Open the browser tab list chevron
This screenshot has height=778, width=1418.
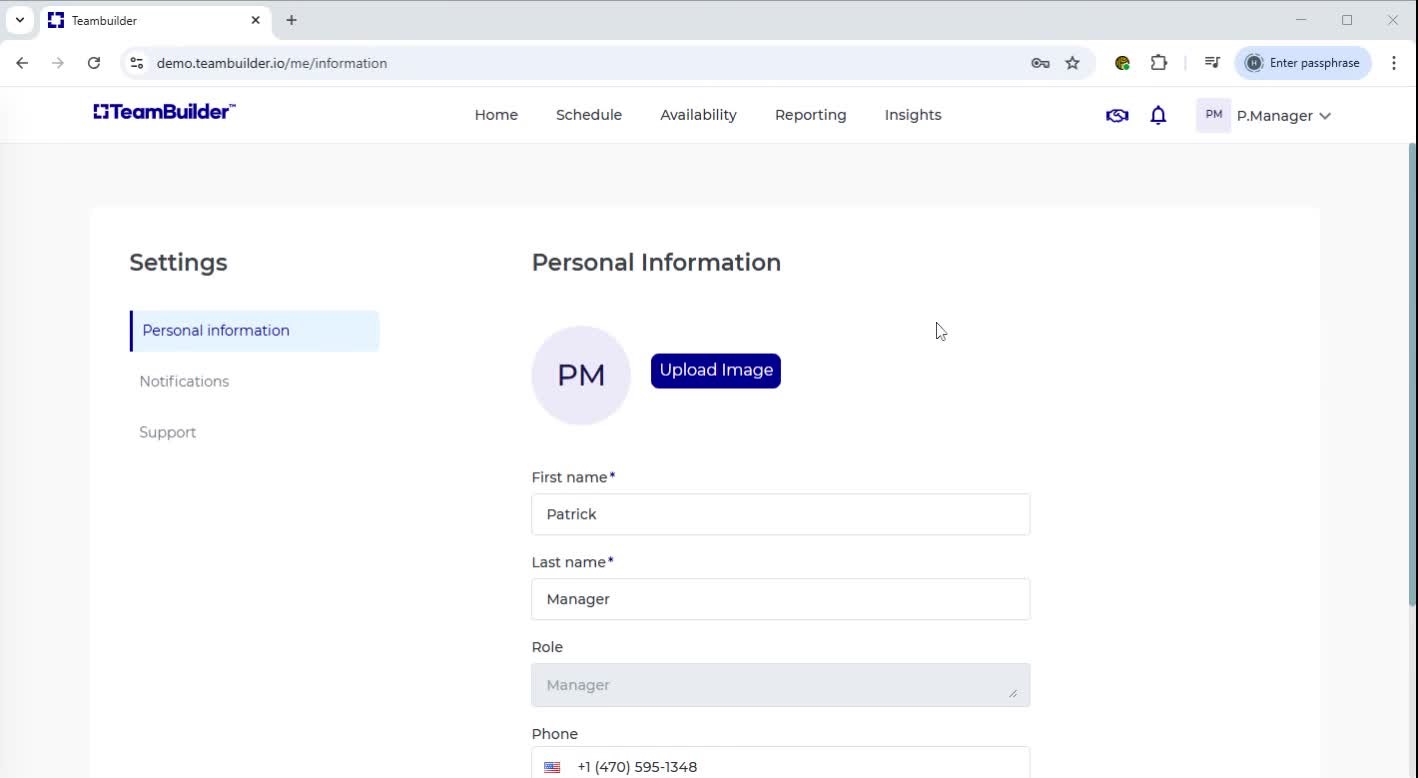click(19, 20)
